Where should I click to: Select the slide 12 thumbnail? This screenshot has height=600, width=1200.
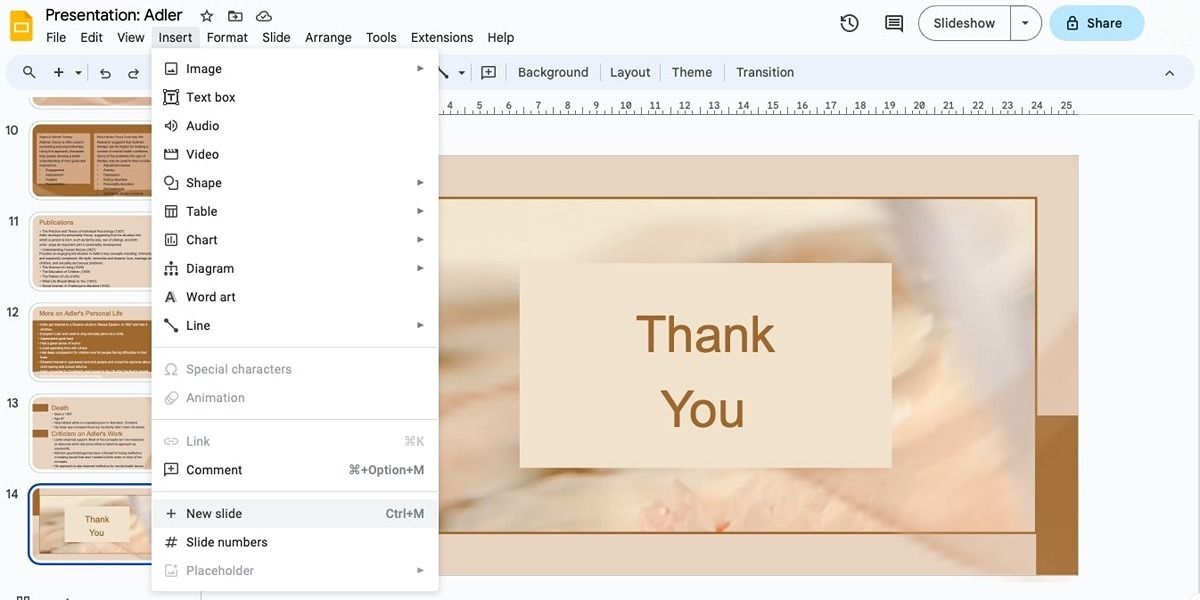[90, 340]
